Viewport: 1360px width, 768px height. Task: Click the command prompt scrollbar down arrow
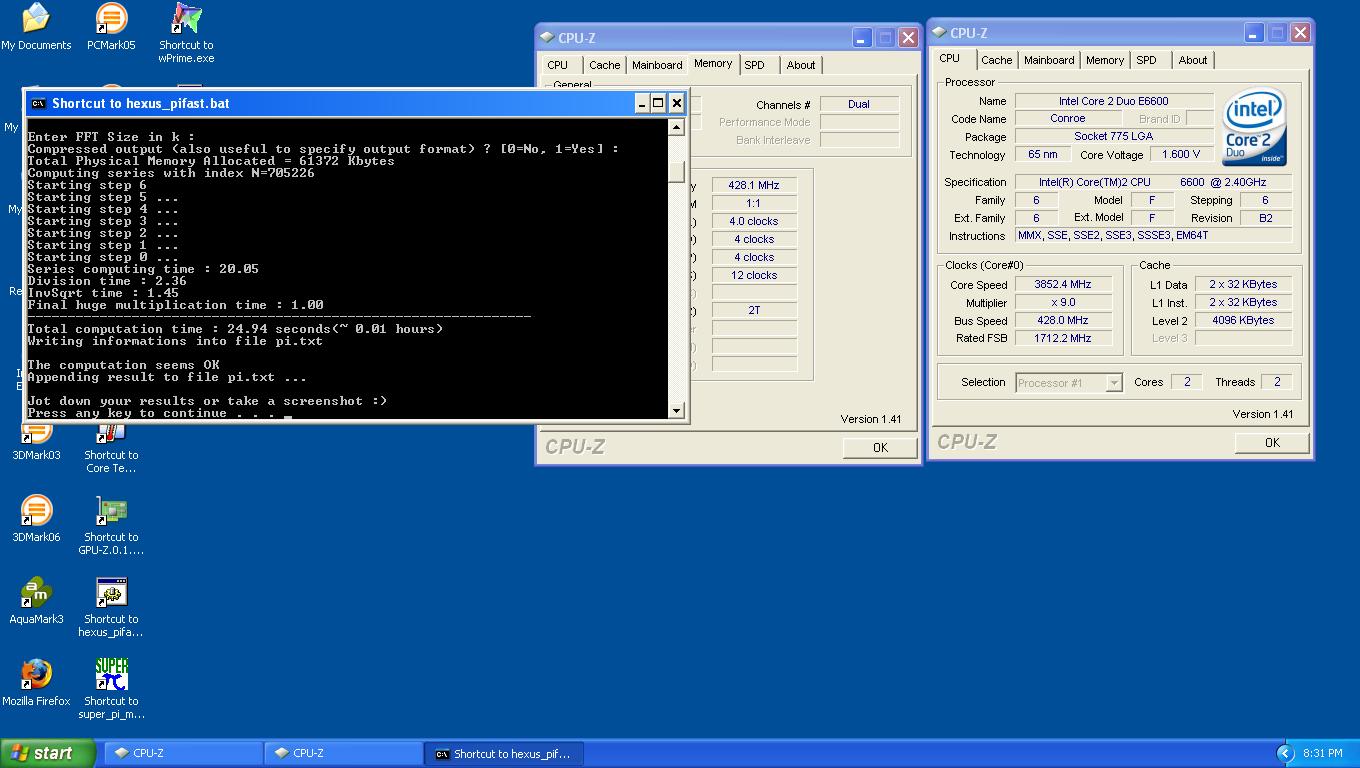click(x=677, y=410)
